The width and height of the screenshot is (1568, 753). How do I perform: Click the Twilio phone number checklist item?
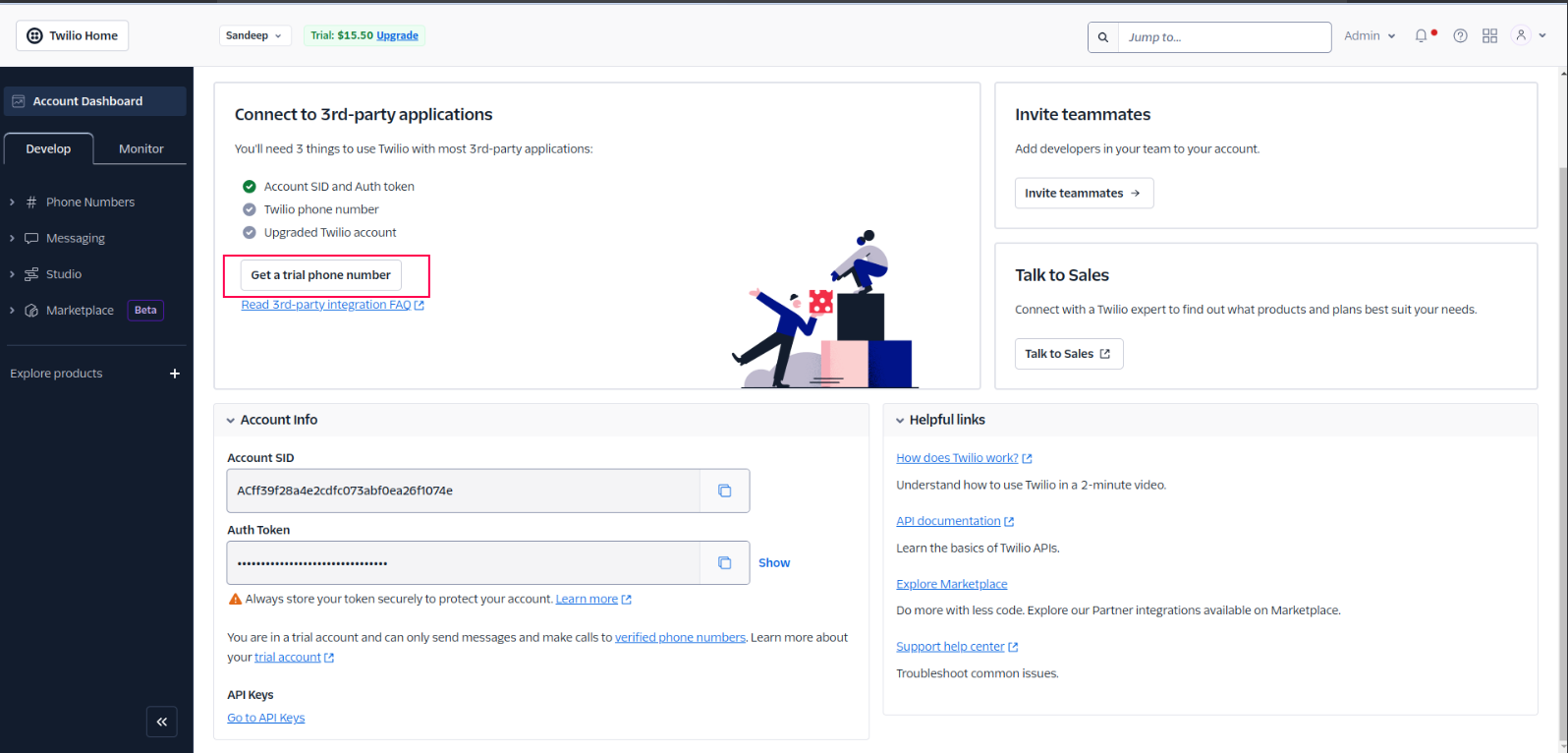pos(321,209)
